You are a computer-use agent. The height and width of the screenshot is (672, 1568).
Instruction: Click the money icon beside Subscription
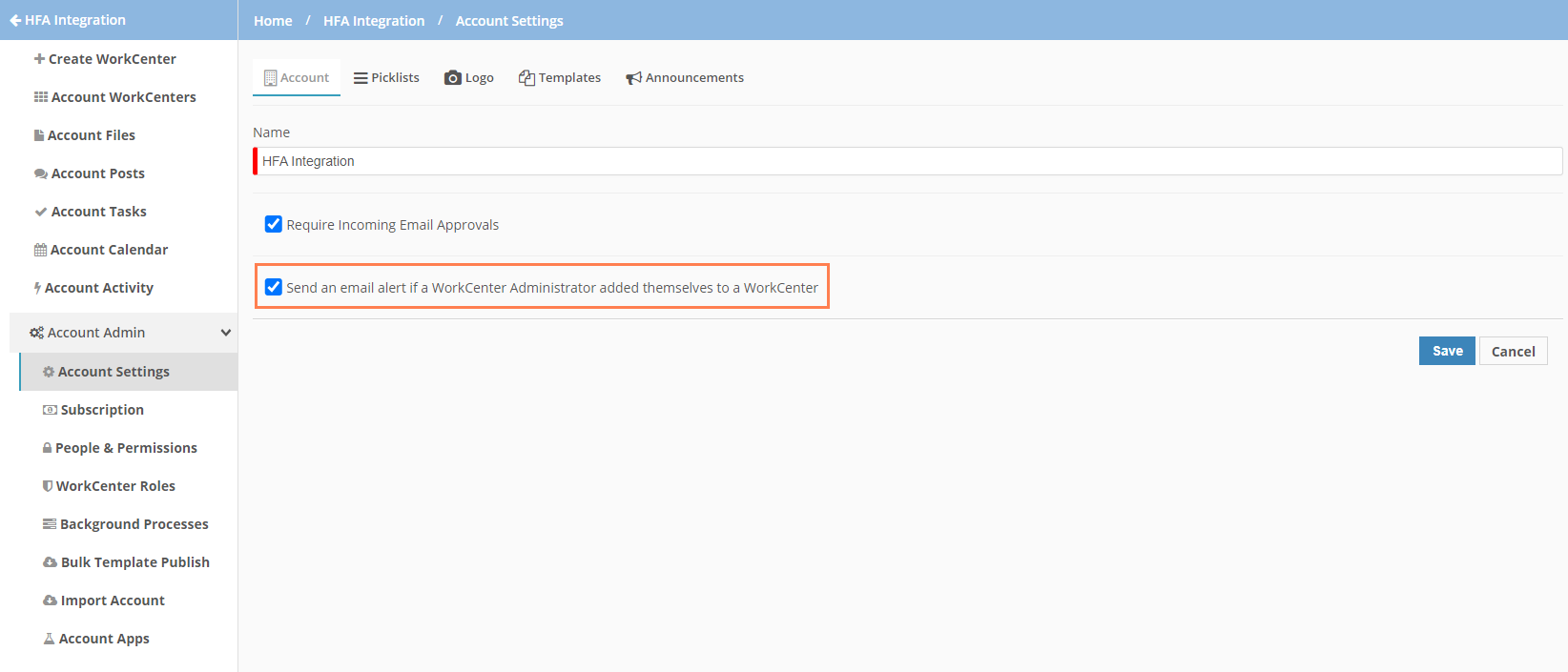click(50, 410)
